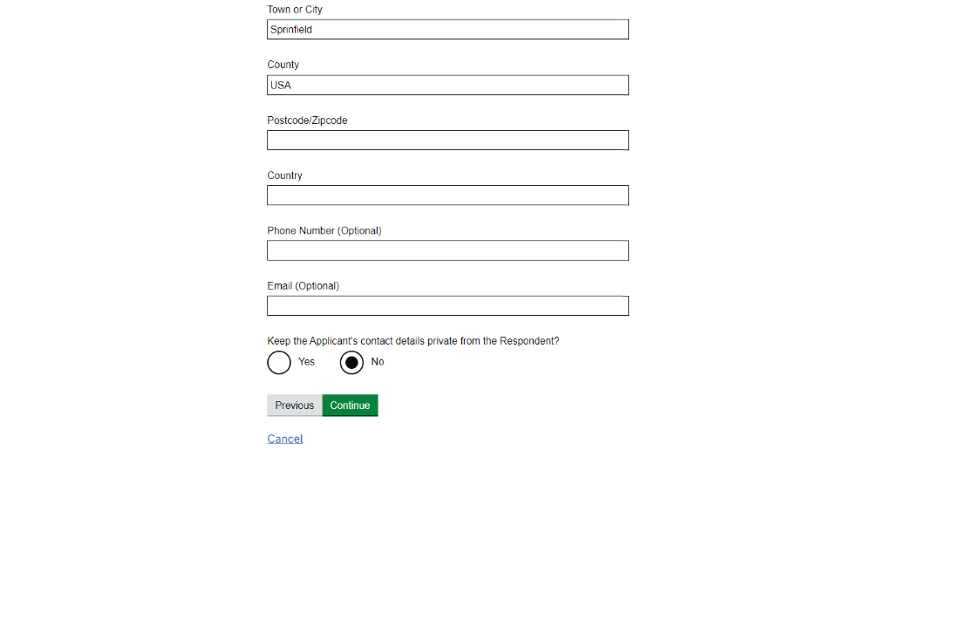The width and height of the screenshot is (960, 640).
Task: Click the Phone Number text box
Action: 447,250
